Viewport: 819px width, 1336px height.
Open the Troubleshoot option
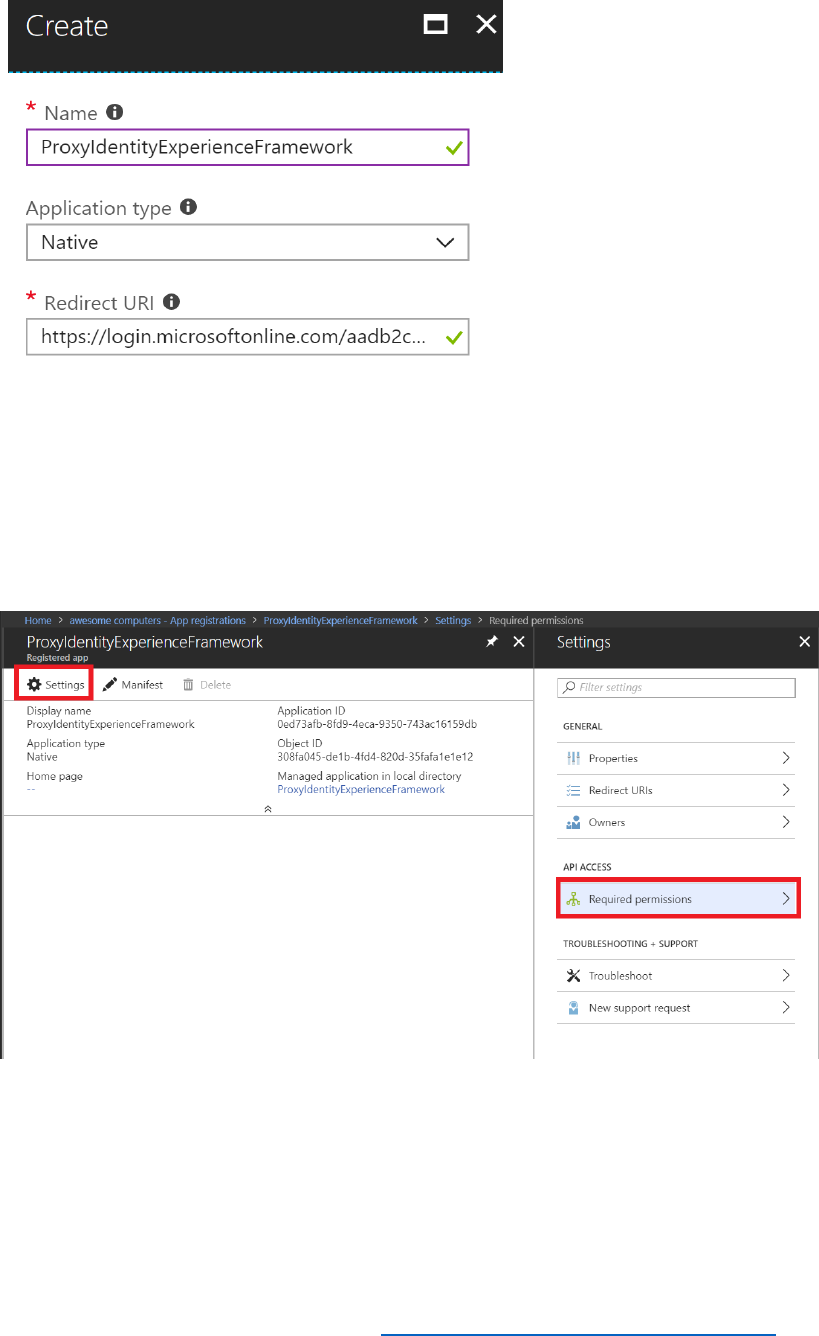point(676,975)
